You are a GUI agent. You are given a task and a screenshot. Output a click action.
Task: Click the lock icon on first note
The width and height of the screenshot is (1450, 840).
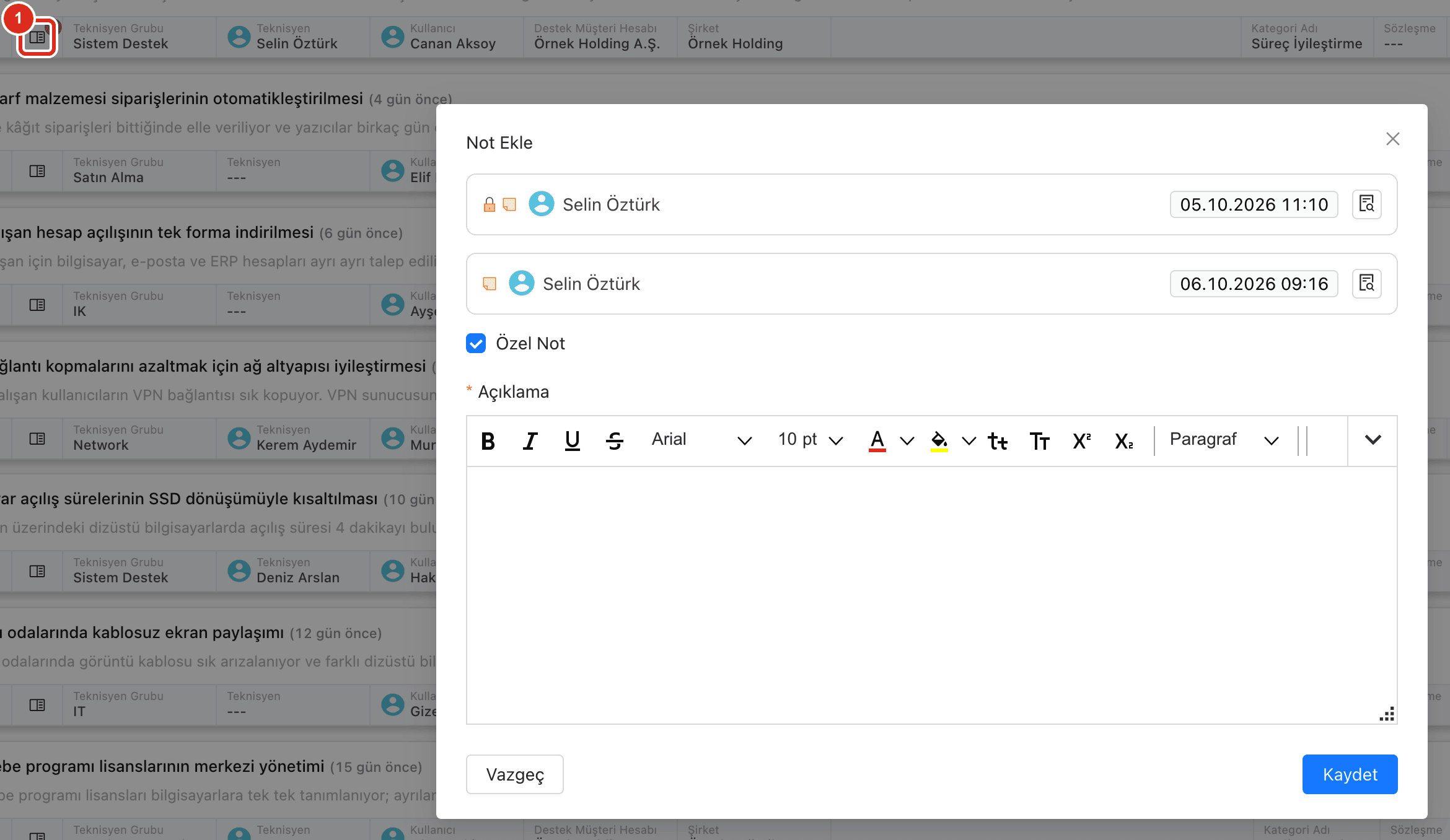pyautogui.click(x=490, y=204)
